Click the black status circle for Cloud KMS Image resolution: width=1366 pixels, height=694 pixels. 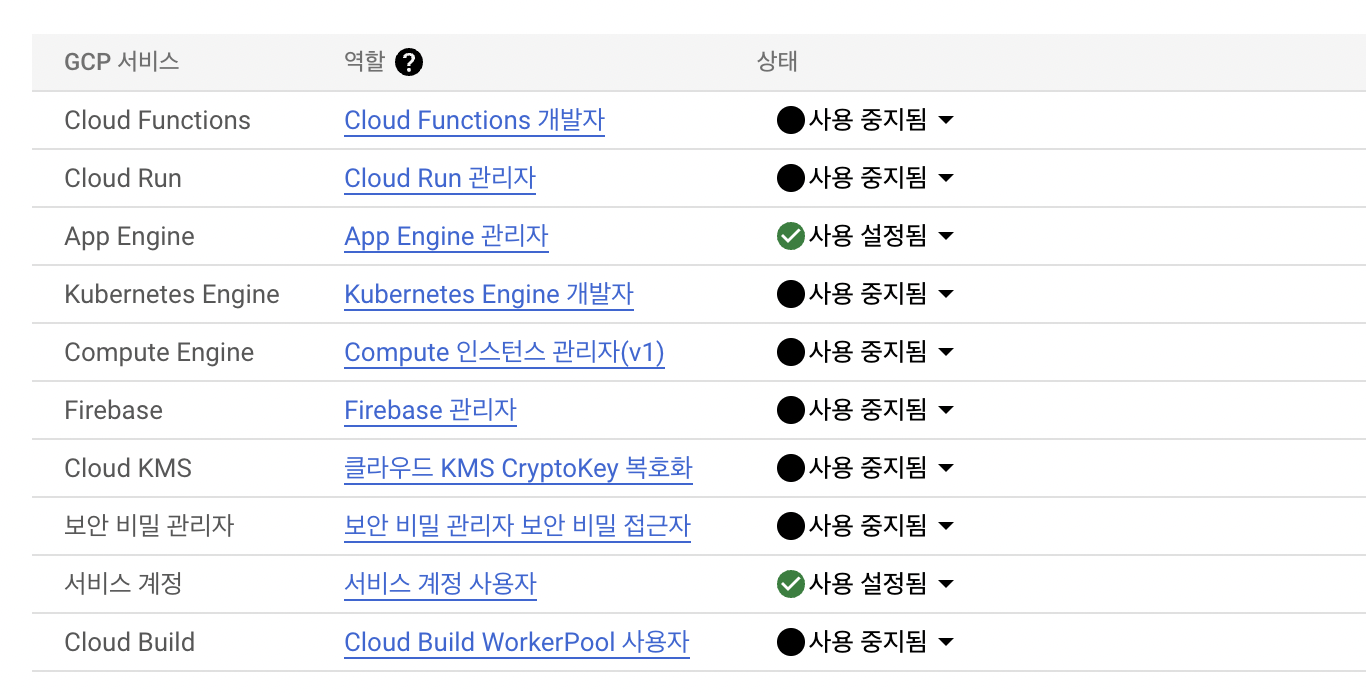click(x=790, y=469)
